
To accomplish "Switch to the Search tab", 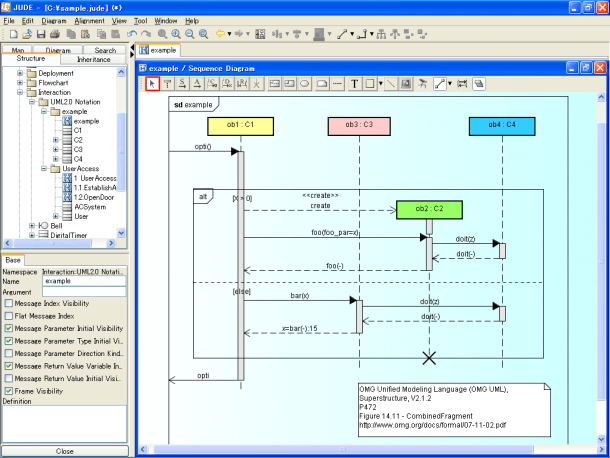I will 105,50.
